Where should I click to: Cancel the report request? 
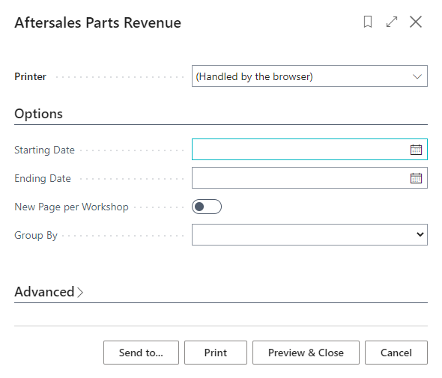396,353
